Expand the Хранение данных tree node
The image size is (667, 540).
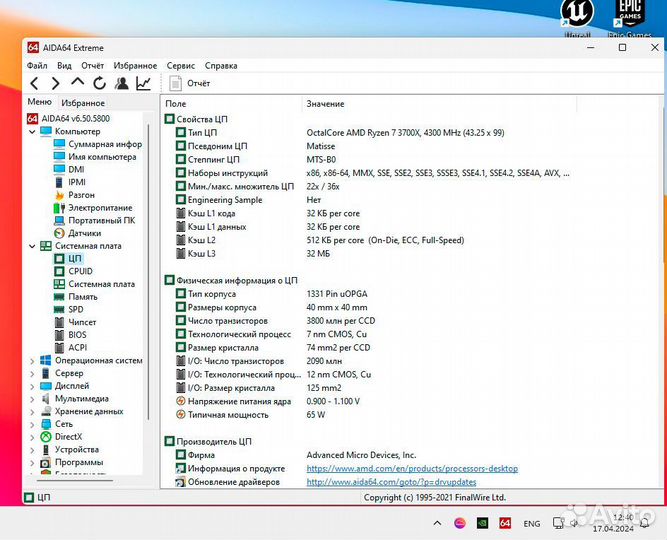32,412
